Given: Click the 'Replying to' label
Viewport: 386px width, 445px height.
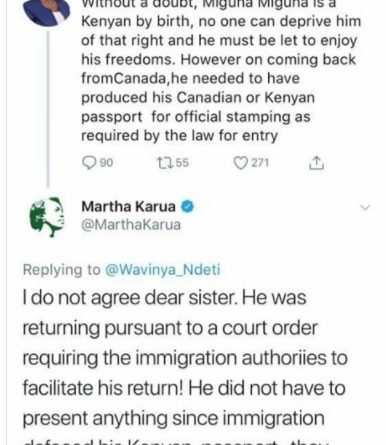Looking at the screenshot, I should (x=61, y=270).
